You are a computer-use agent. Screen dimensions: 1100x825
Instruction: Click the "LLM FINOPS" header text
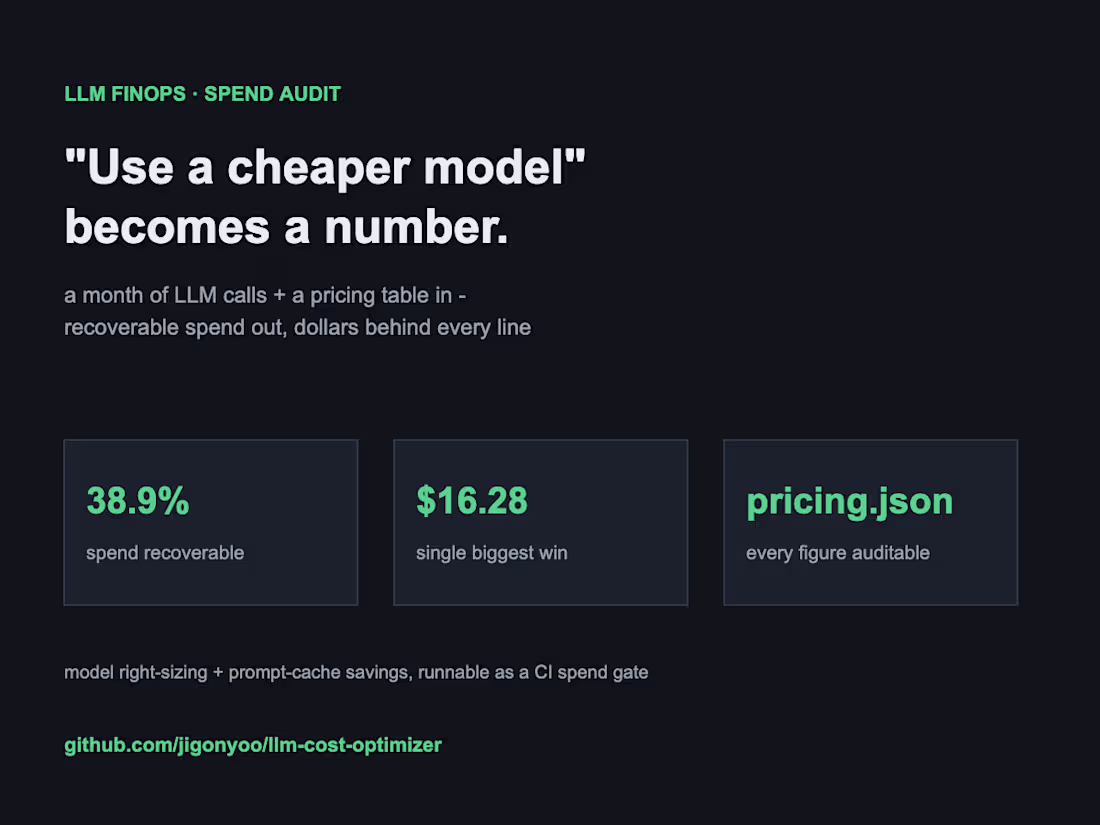[x=125, y=94]
